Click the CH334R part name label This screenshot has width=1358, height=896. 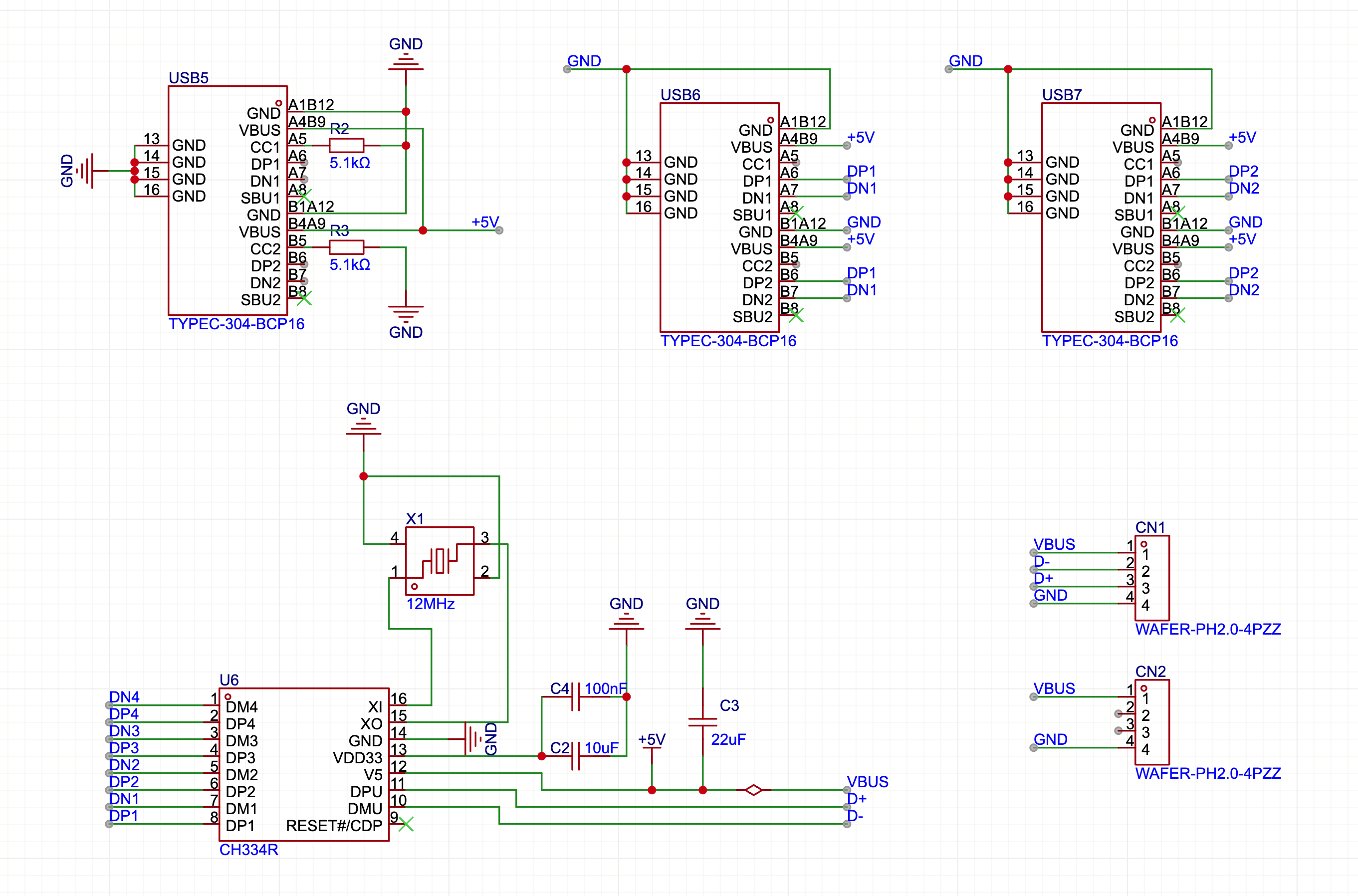tap(249, 850)
